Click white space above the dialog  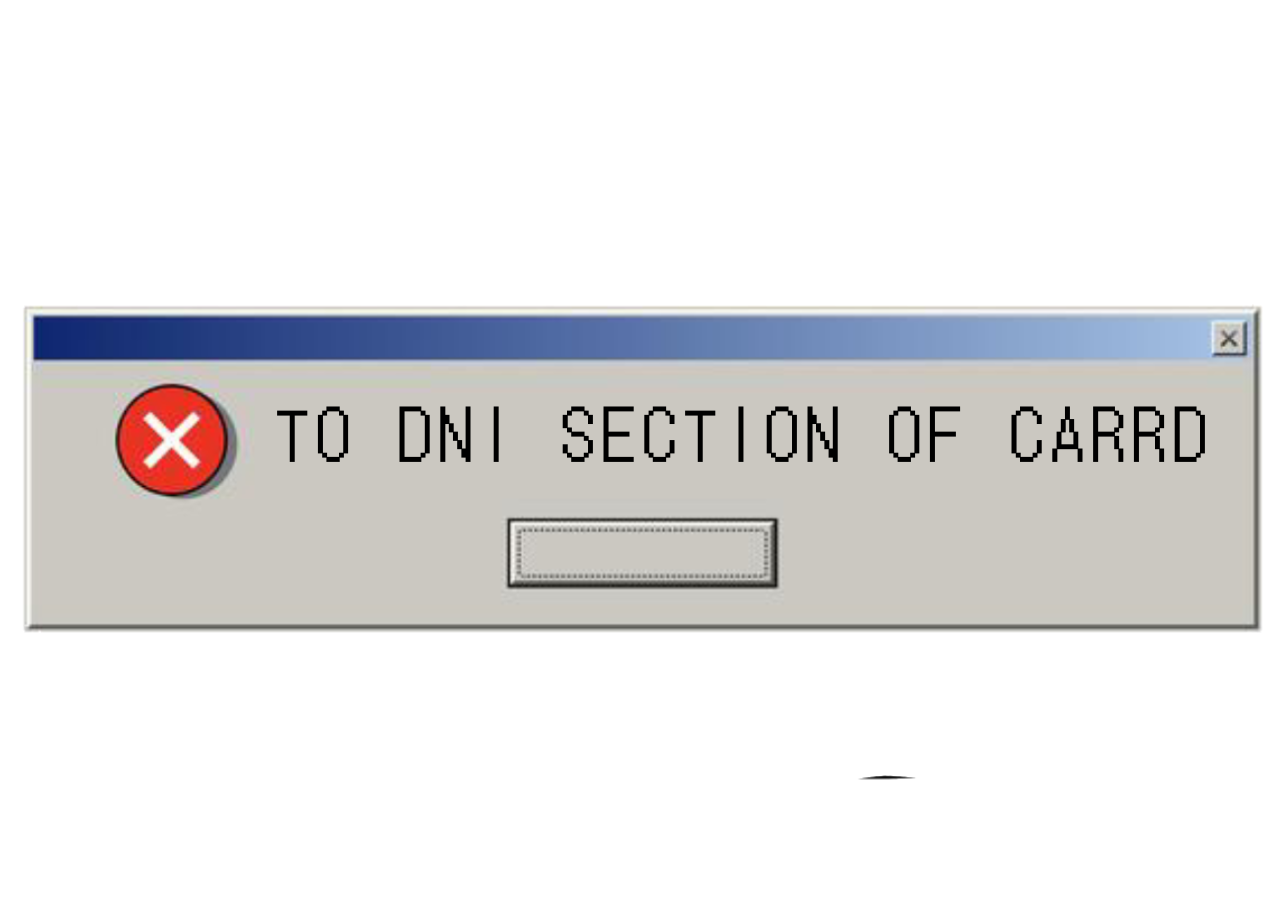coord(640,150)
